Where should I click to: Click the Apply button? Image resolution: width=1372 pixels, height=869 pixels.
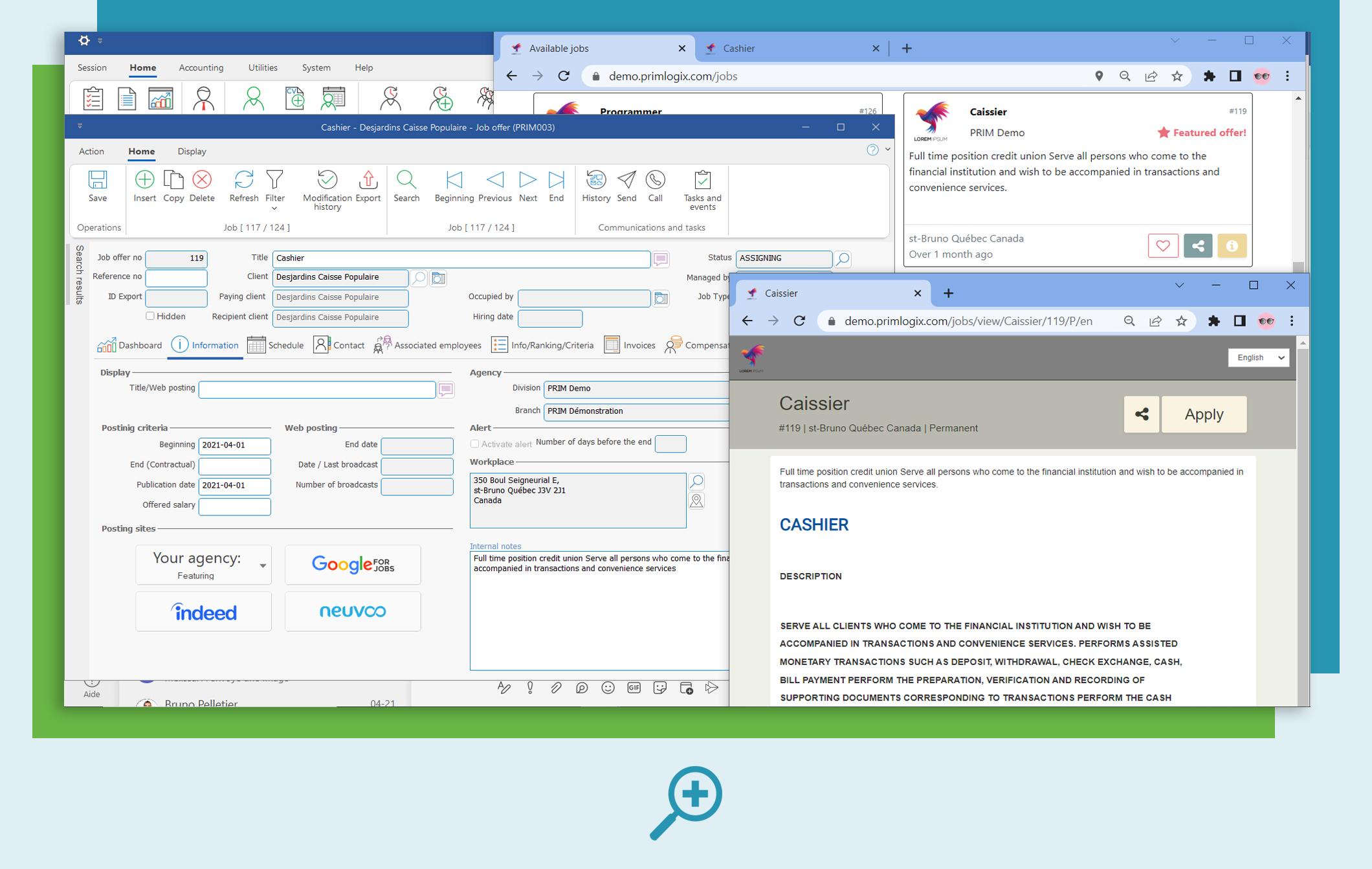[x=1204, y=414]
